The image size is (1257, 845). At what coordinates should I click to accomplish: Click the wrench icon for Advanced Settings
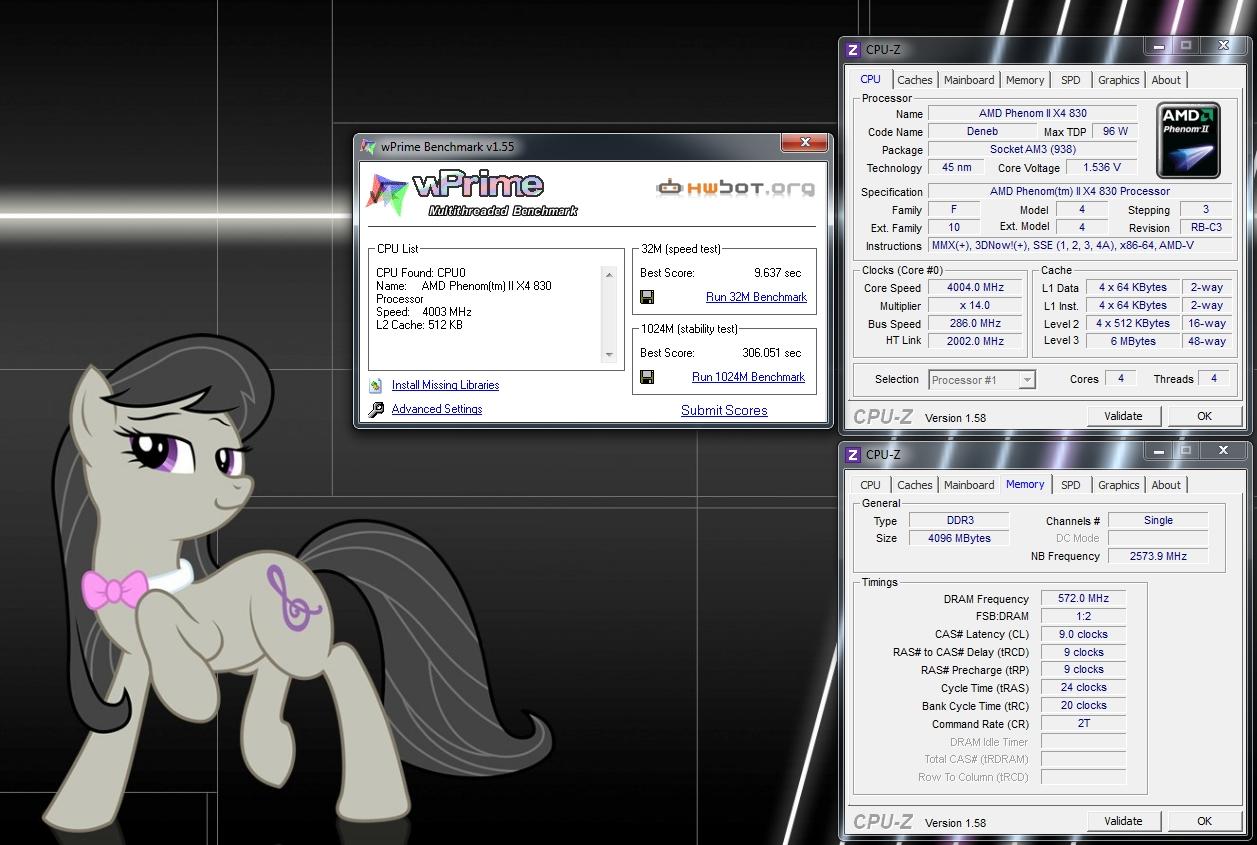coord(376,409)
